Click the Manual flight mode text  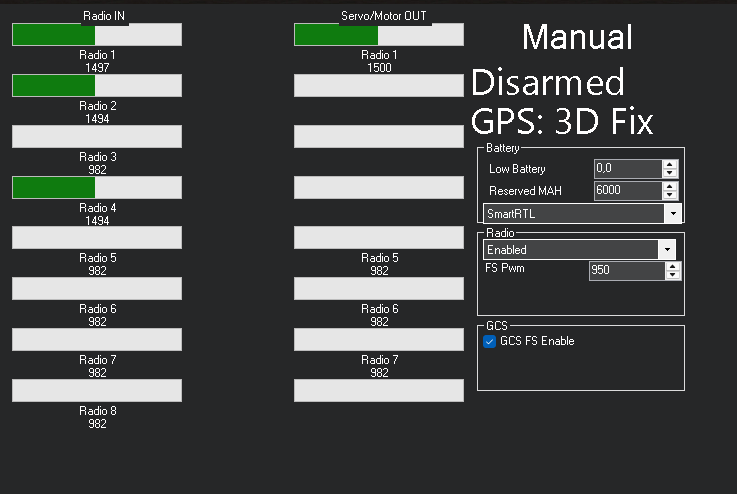click(577, 37)
